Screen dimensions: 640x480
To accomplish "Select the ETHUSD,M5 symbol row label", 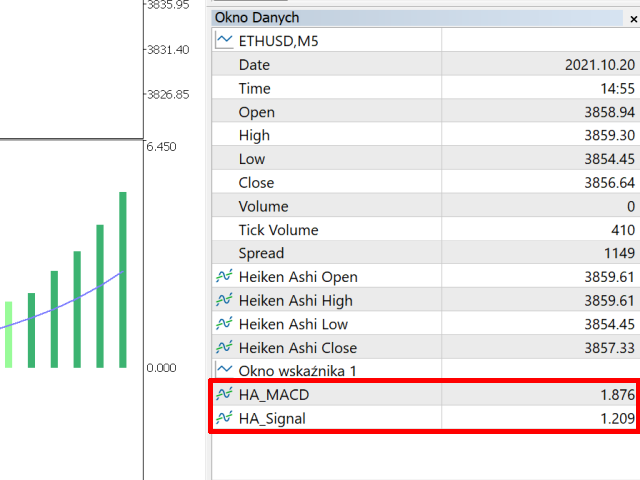I will coord(278,41).
